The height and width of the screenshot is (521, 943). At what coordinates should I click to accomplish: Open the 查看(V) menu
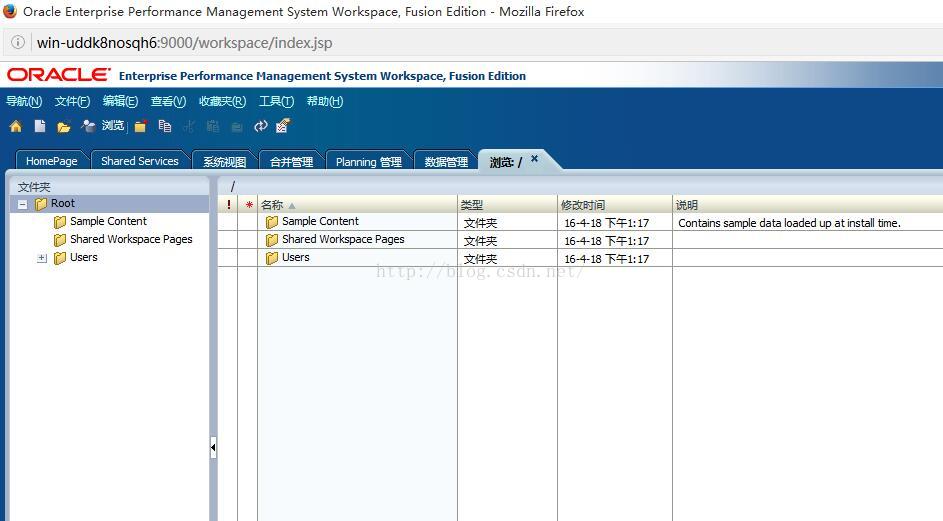pos(168,101)
